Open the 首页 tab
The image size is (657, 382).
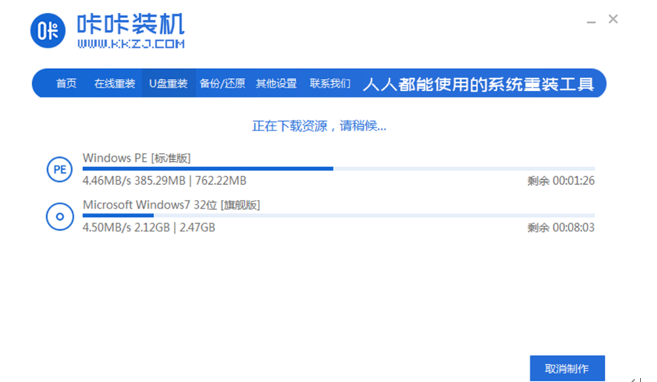click(66, 83)
